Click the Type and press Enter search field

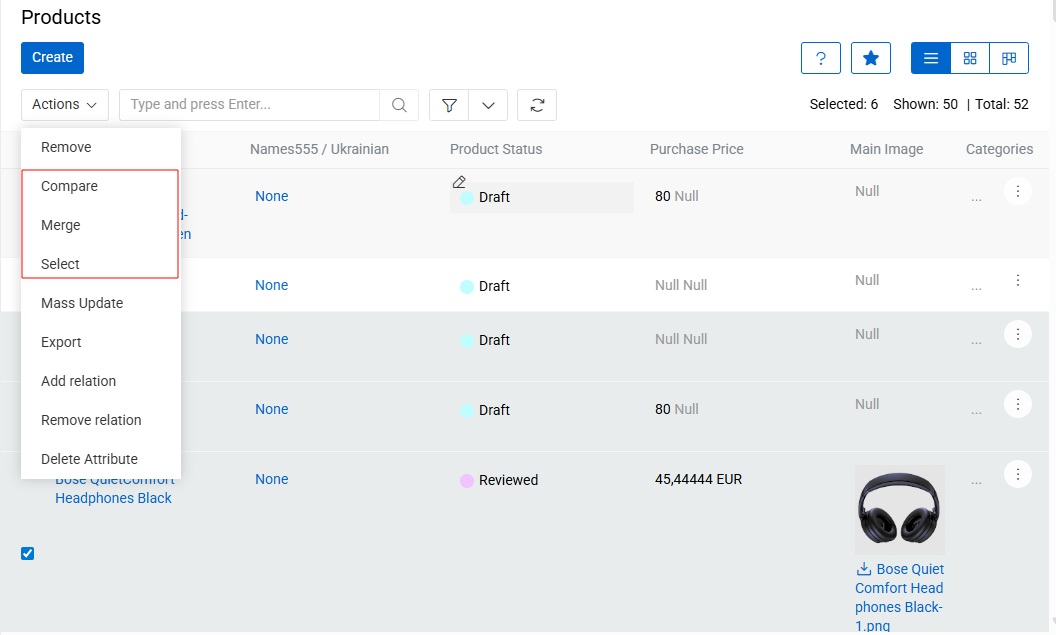[250, 105]
